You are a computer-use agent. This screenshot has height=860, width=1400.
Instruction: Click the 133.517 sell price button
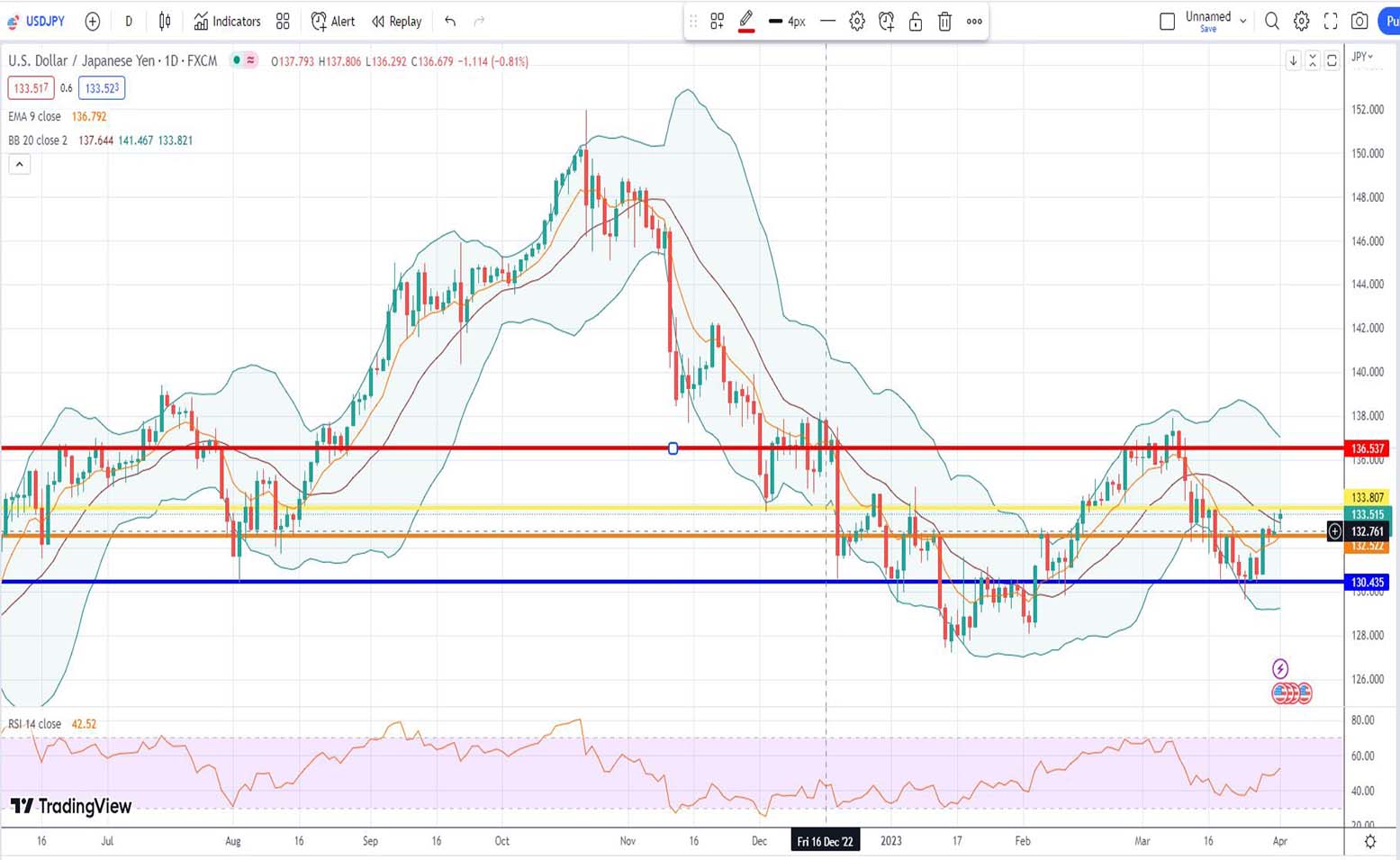(31, 88)
